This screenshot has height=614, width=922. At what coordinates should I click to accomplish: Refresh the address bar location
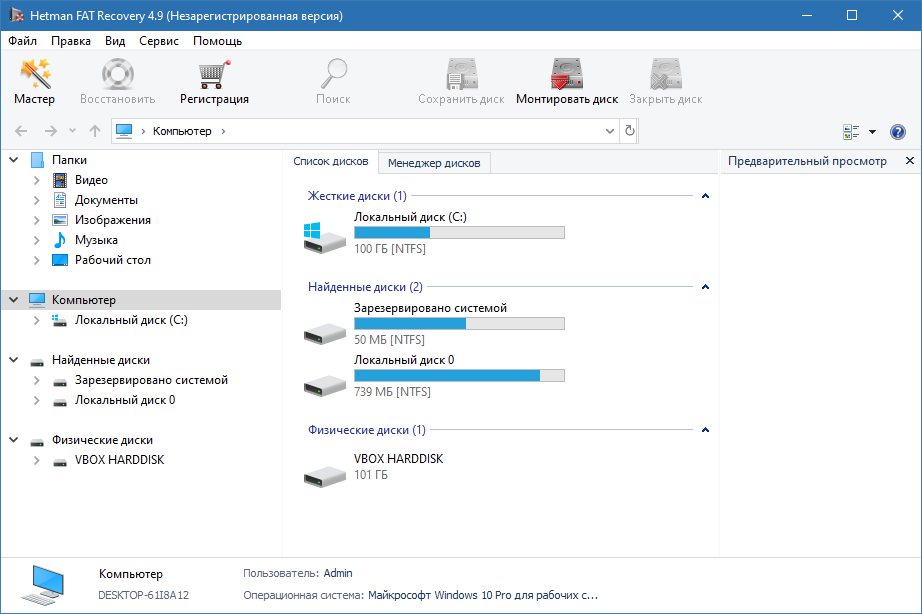coord(630,131)
